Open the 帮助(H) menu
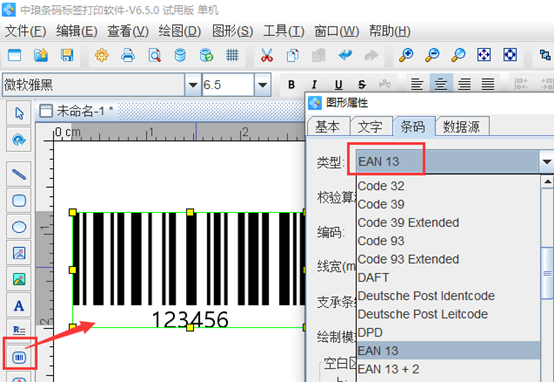554x382 pixels. point(390,31)
